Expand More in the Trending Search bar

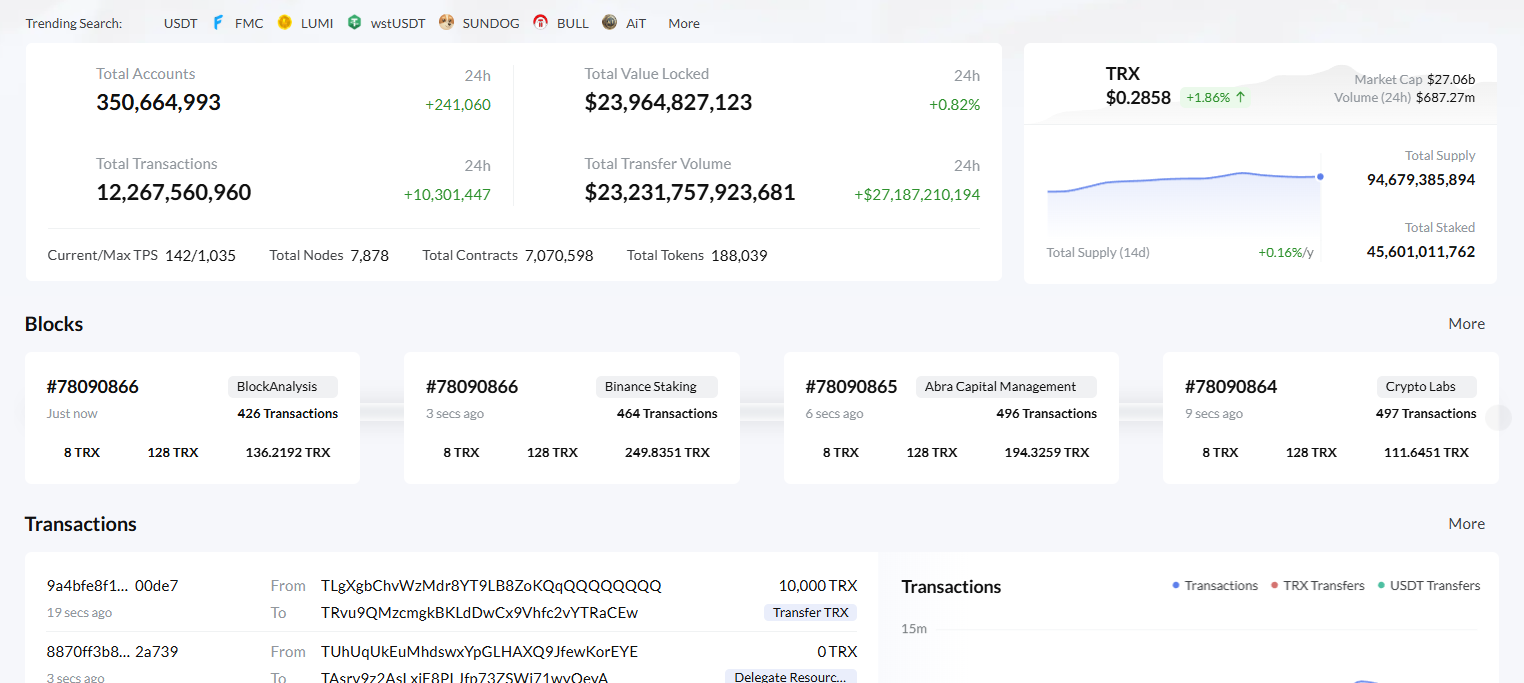pyautogui.click(x=684, y=23)
